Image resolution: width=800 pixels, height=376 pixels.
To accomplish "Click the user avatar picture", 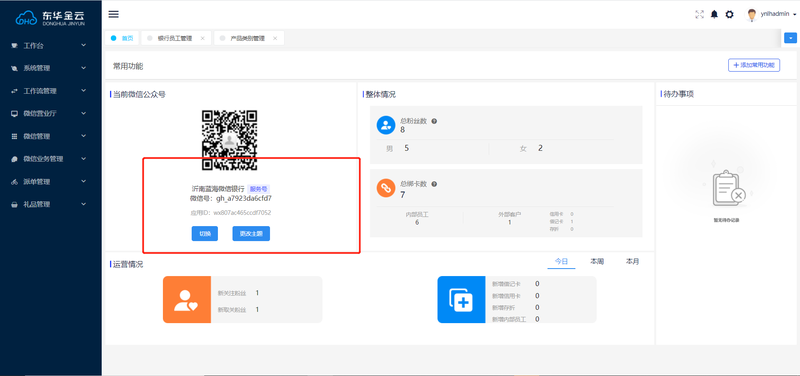I will [x=752, y=15].
